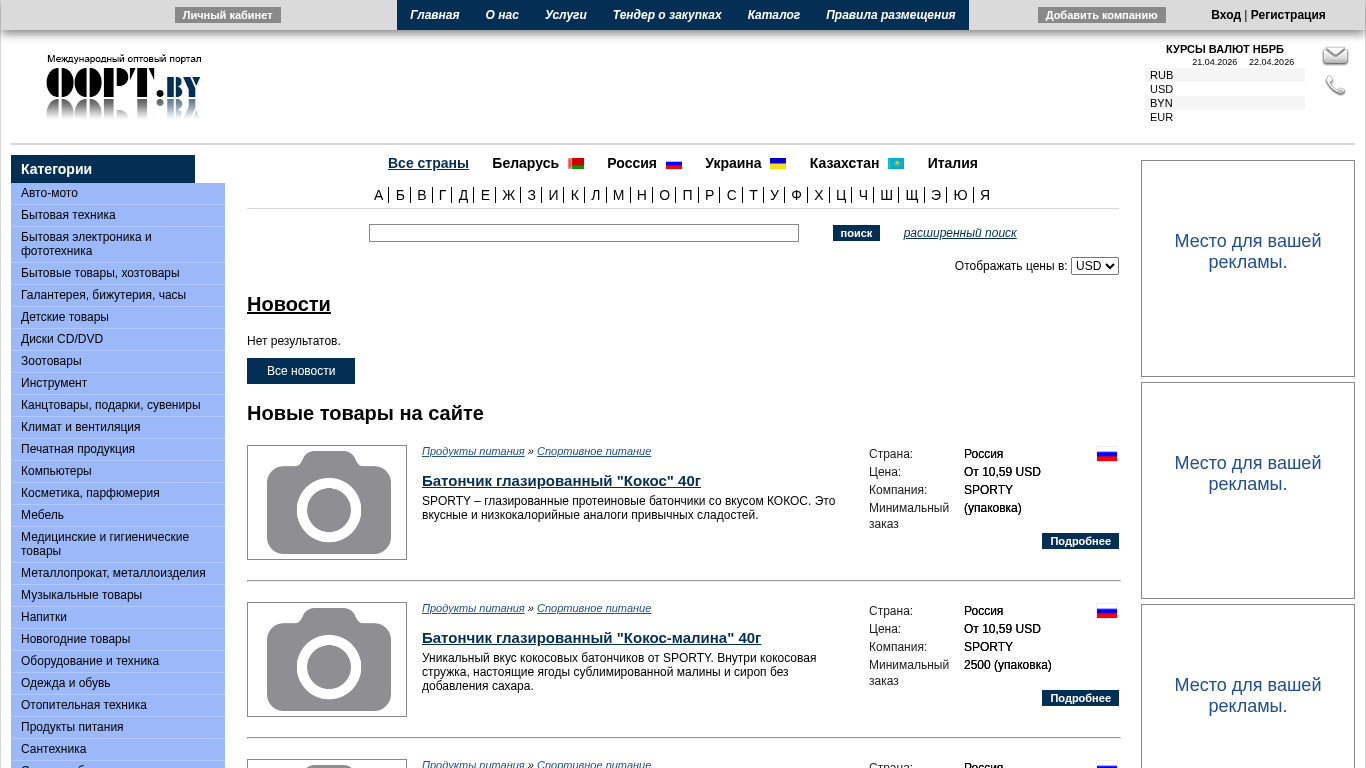Click the Ukraine flag in the country filter
Screen dimensions: 1366x768
pos(778,164)
